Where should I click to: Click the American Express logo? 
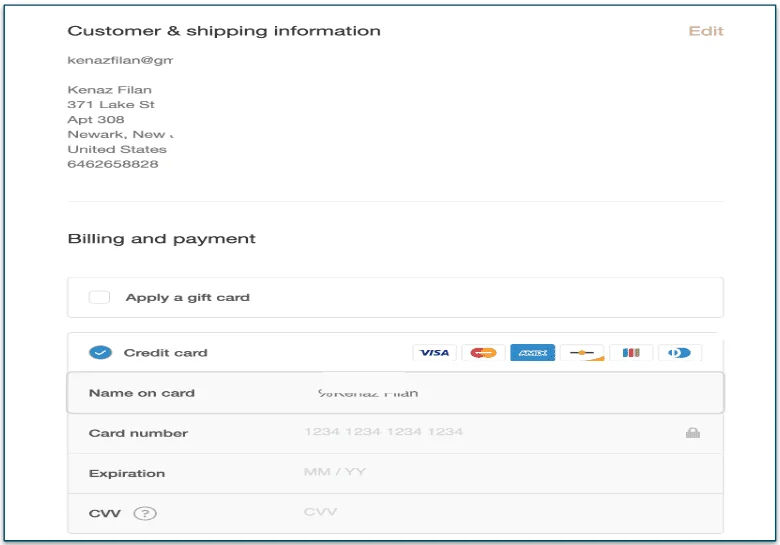[532, 353]
